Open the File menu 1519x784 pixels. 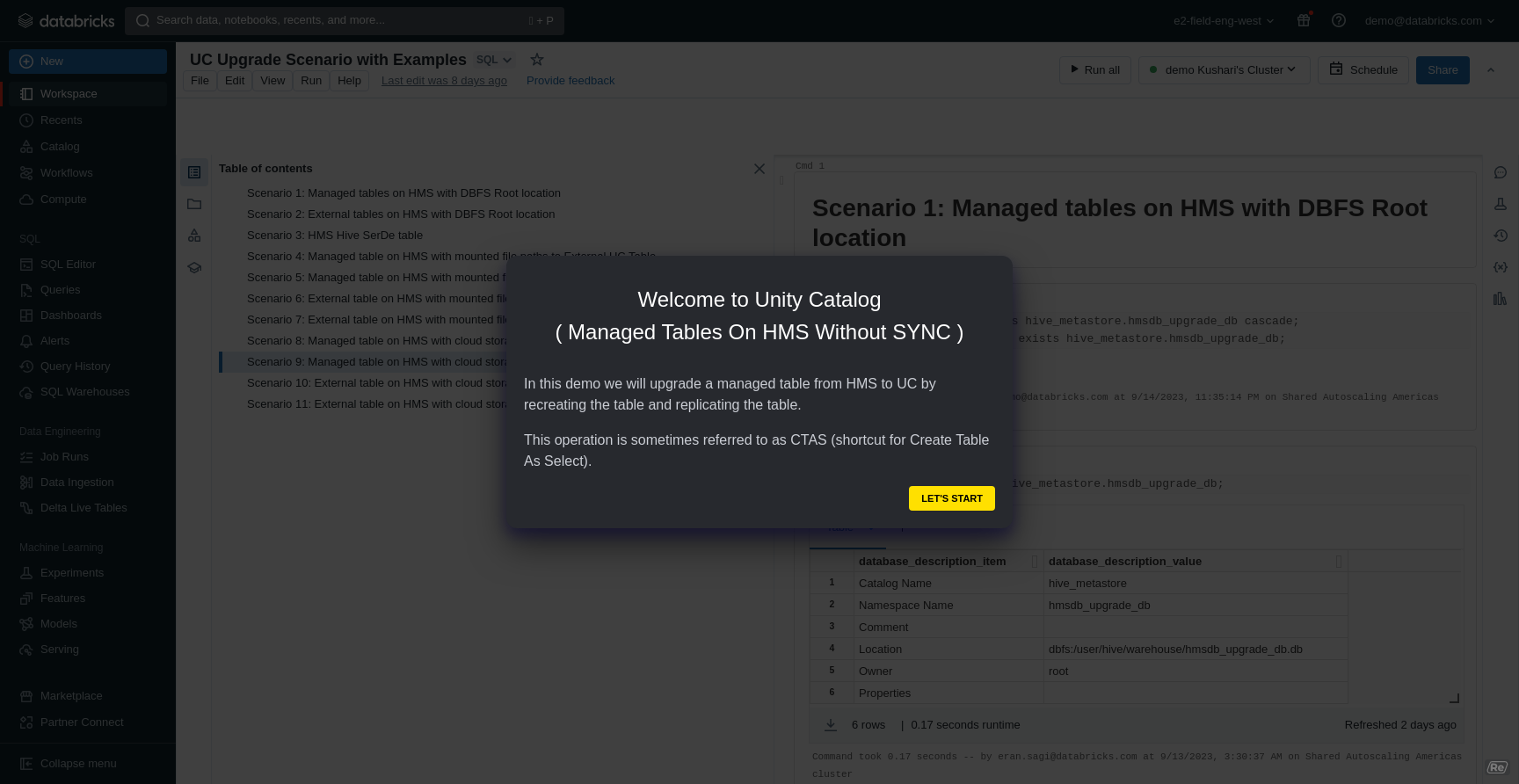coord(200,81)
